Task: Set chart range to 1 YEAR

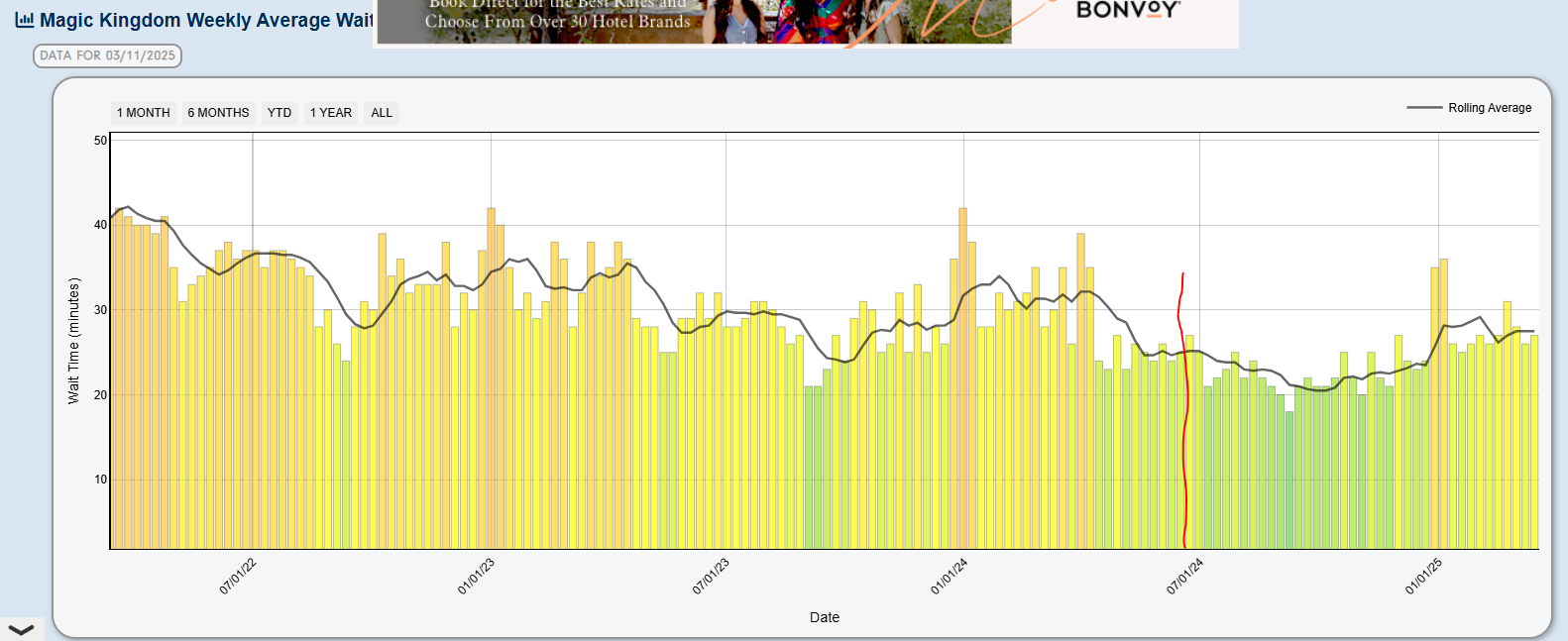Action: pyautogui.click(x=331, y=113)
